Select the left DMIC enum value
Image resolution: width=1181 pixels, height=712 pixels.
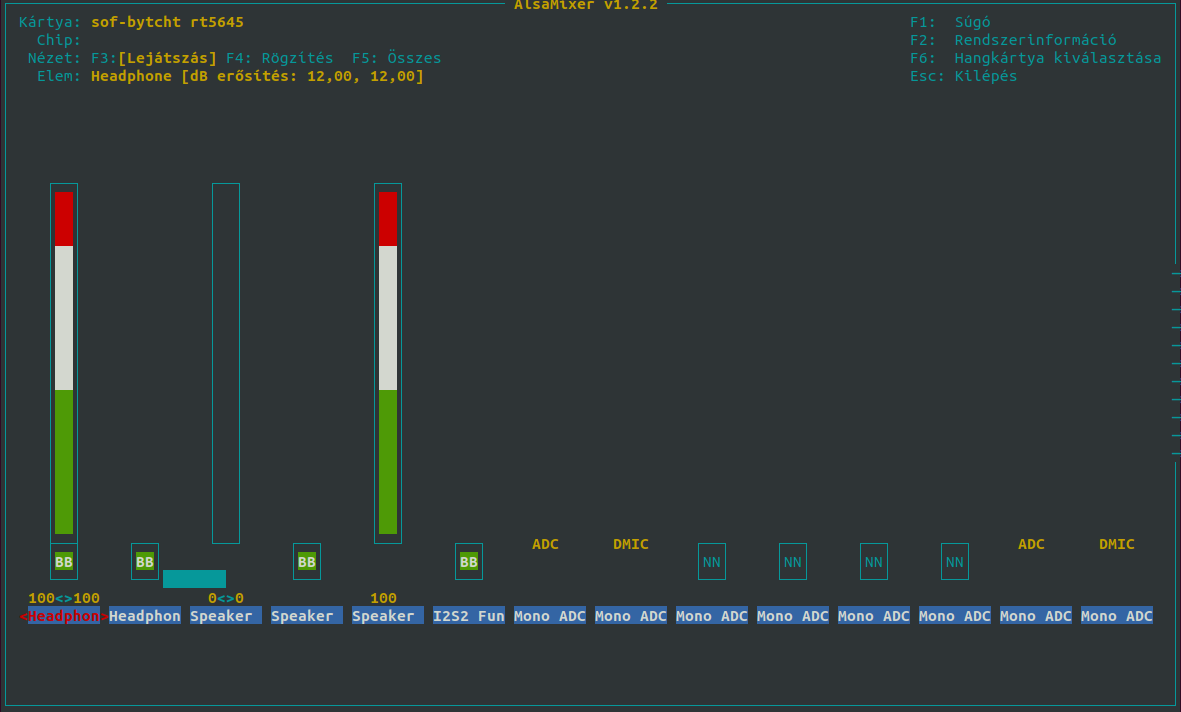[x=630, y=544]
